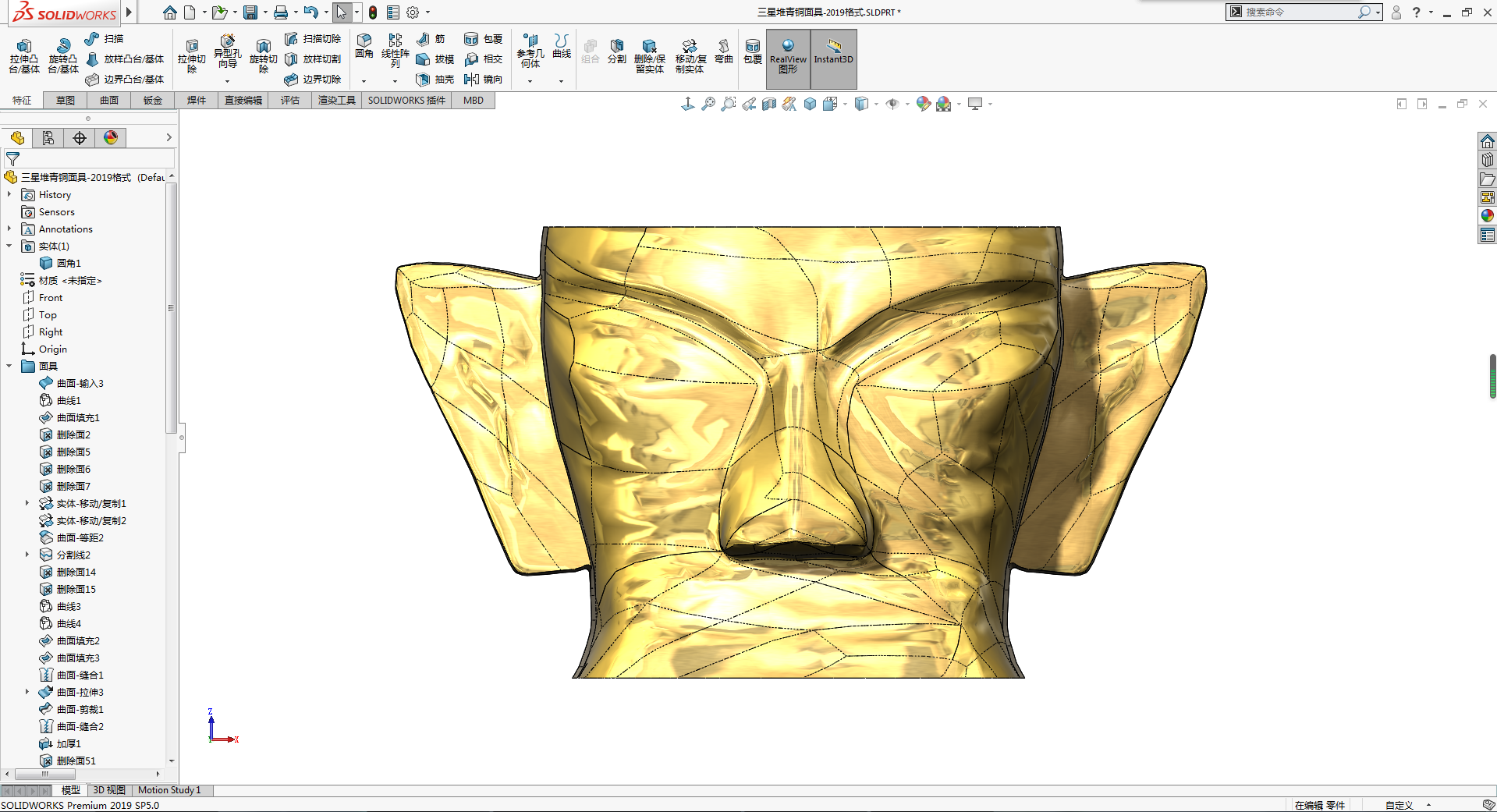Click the 弯曲 flex tool
This screenshot has width=1497, height=812.
pos(723,51)
